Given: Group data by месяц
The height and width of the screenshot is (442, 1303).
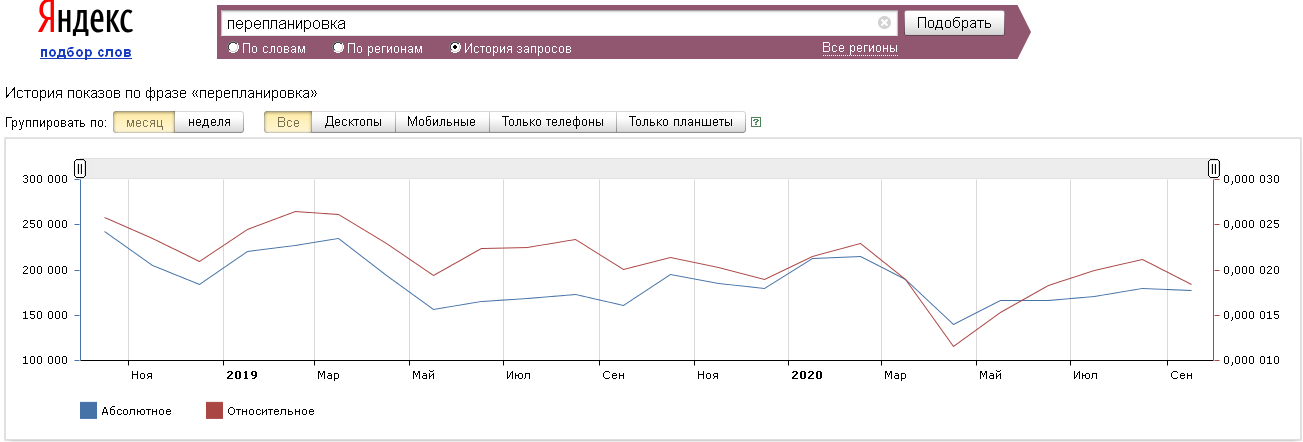Looking at the screenshot, I should [x=144, y=122].
